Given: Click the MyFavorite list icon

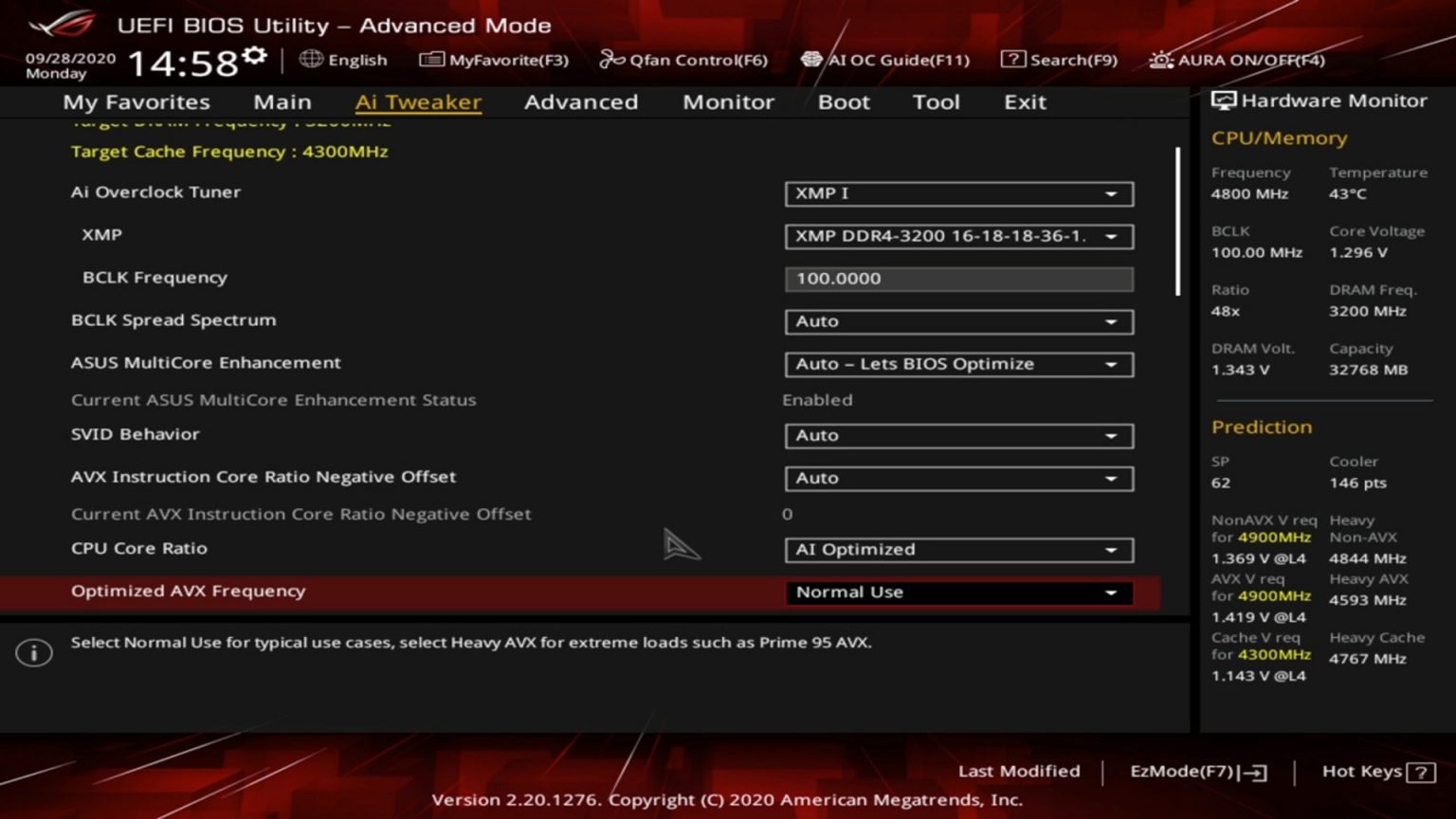Looking at the screenshot, I should click(x=431, y=60).
